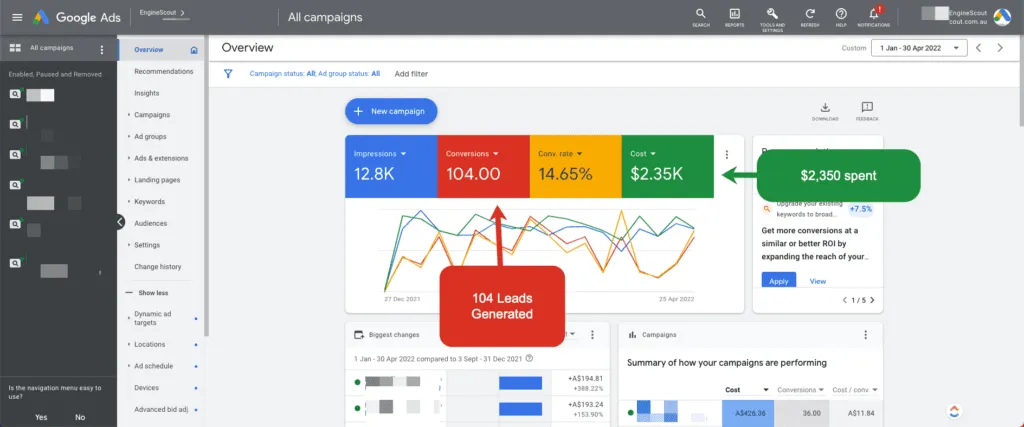Screen dimensions: 1024x427
Task: Collapse menu with Show less
Action: 153,293
